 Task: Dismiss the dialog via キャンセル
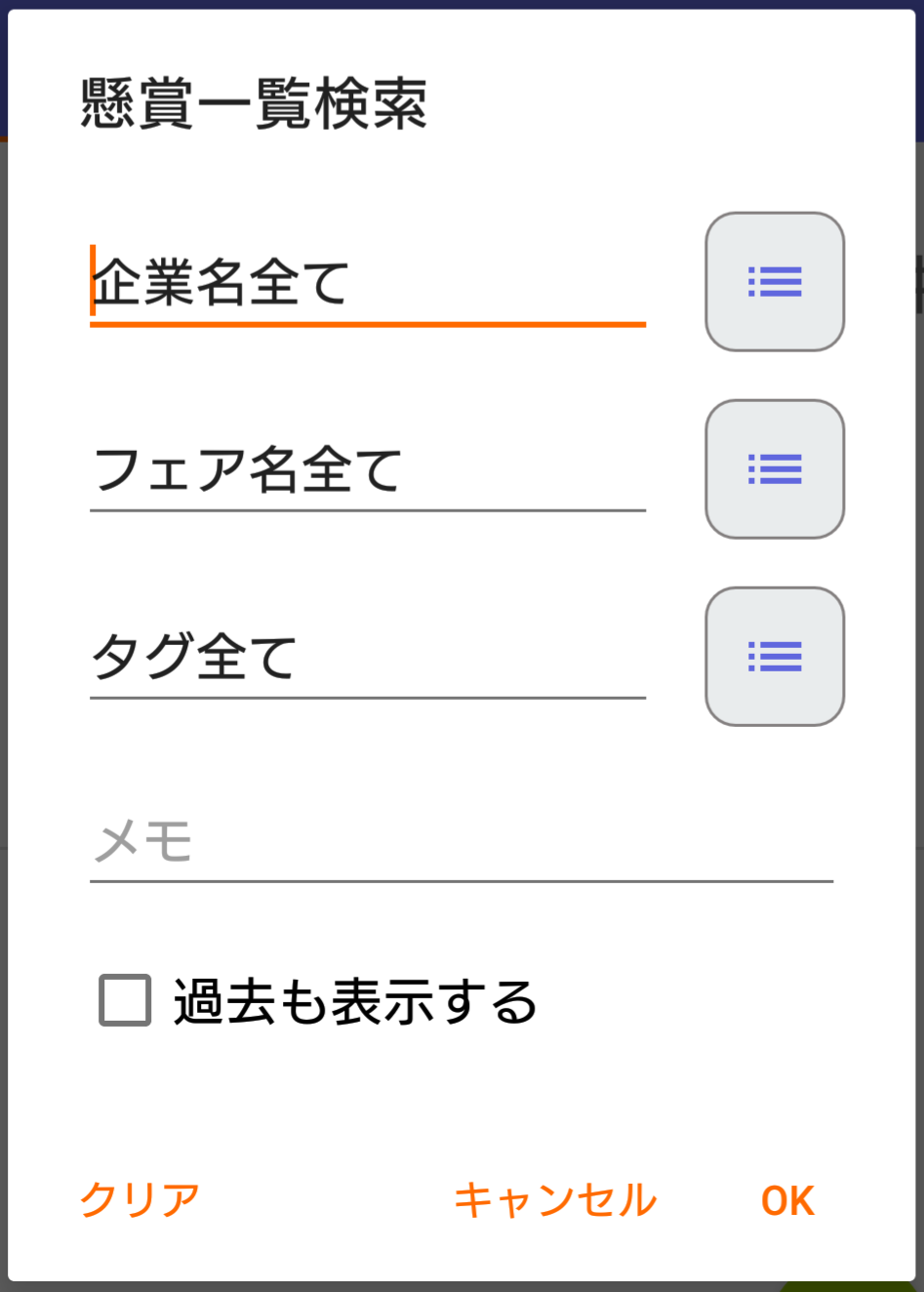click(555, 1200)
